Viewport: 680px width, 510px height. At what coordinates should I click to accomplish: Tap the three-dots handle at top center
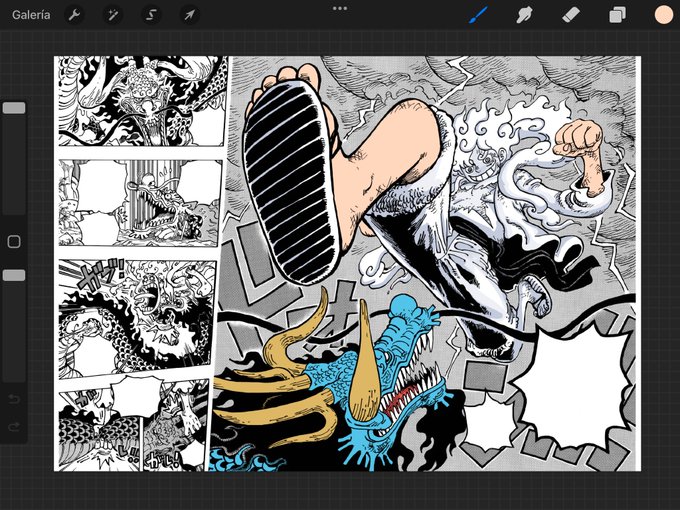pos(340,8)
